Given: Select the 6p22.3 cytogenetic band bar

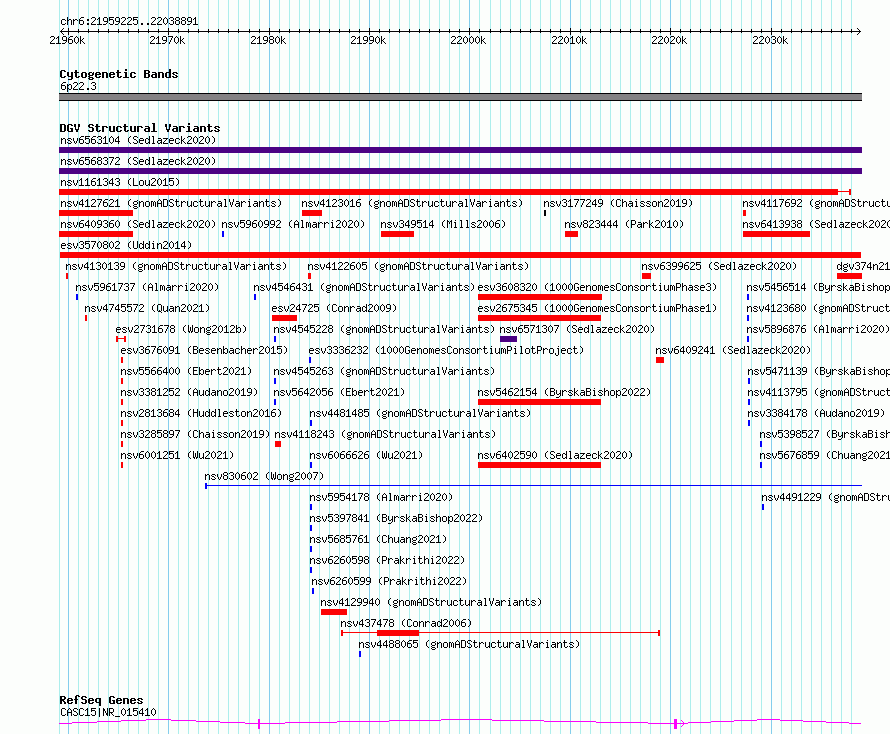Looking at the screenshot, I should [x=460, y=97].
